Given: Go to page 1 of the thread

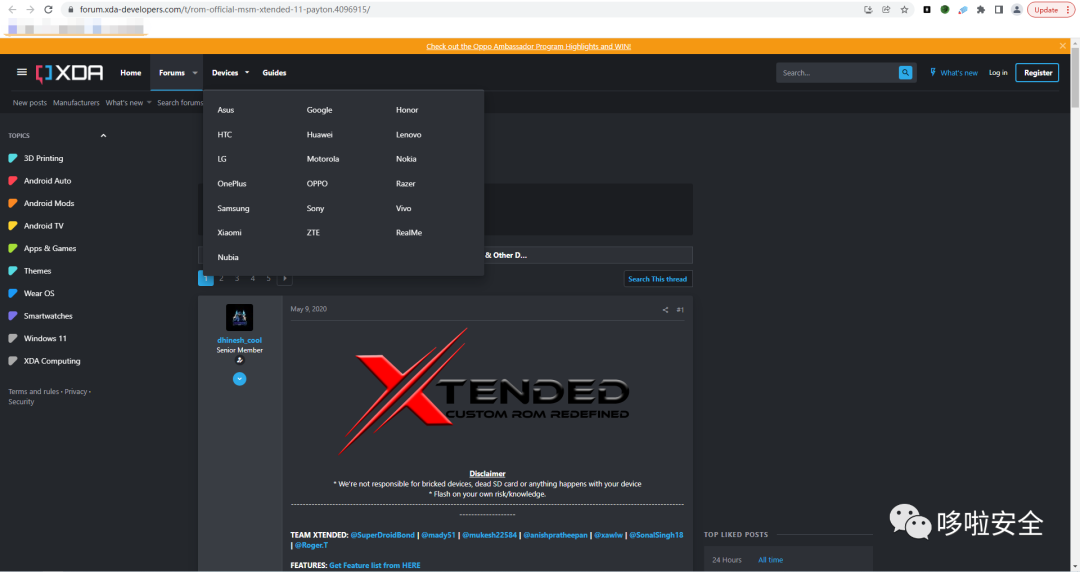Looking at the screenshot, I should pos(205,278).
